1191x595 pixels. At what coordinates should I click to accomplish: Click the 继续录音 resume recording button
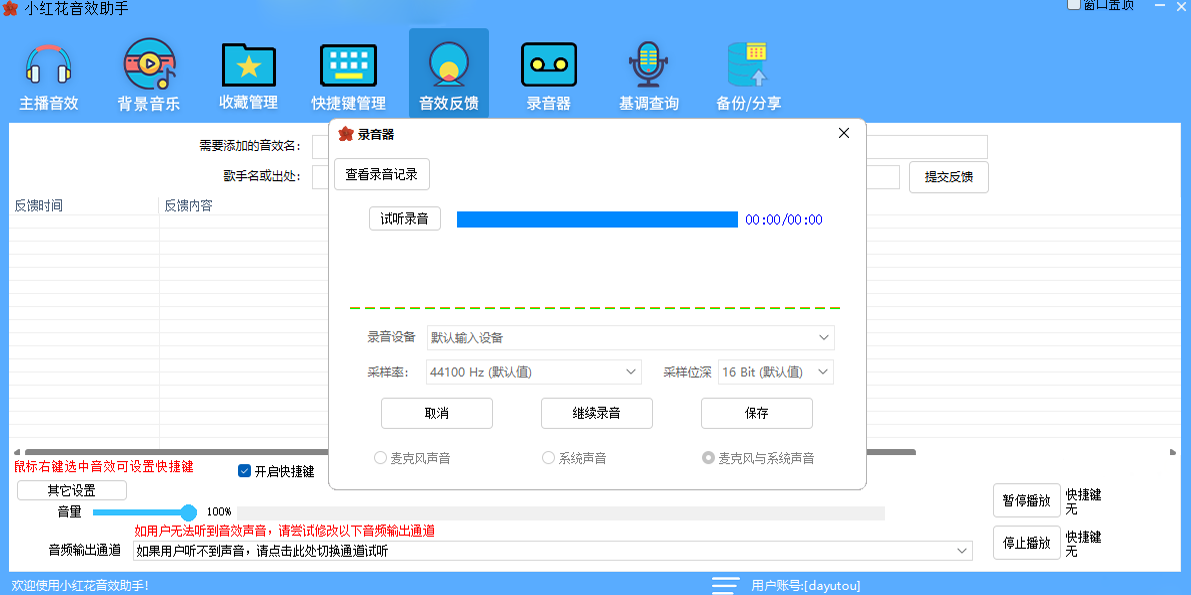click(596, 412)
